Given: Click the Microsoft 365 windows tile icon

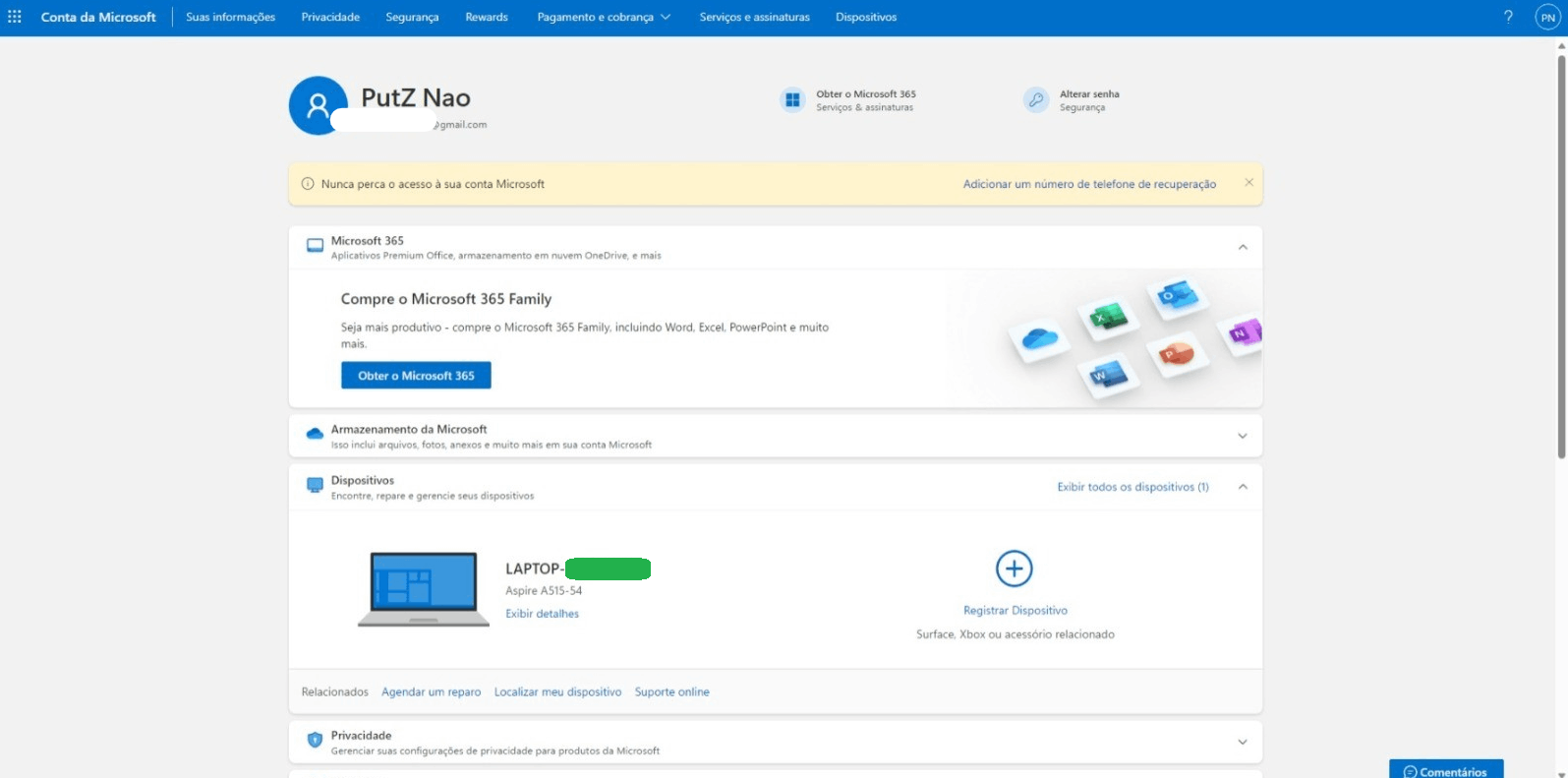Looking at the screenshot, I should (x=792, y=99).
